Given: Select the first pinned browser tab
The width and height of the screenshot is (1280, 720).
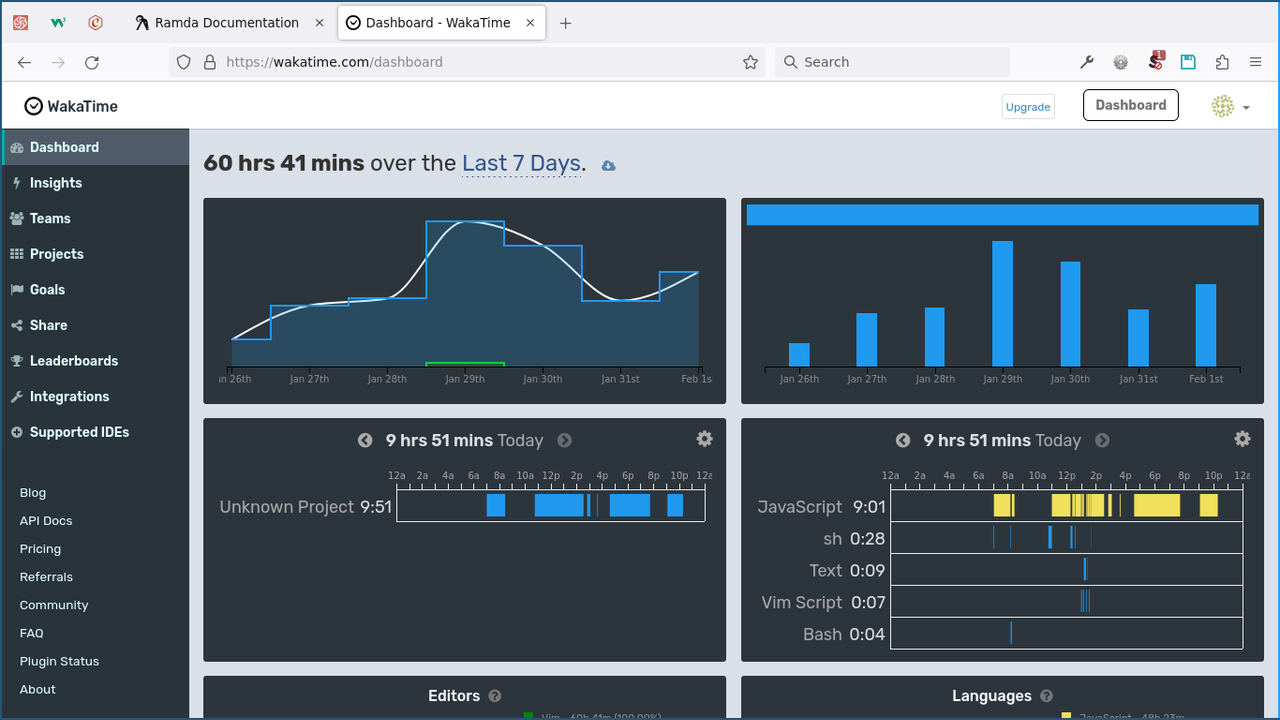Looking at the screenshot, I should (x=20, y=22).
